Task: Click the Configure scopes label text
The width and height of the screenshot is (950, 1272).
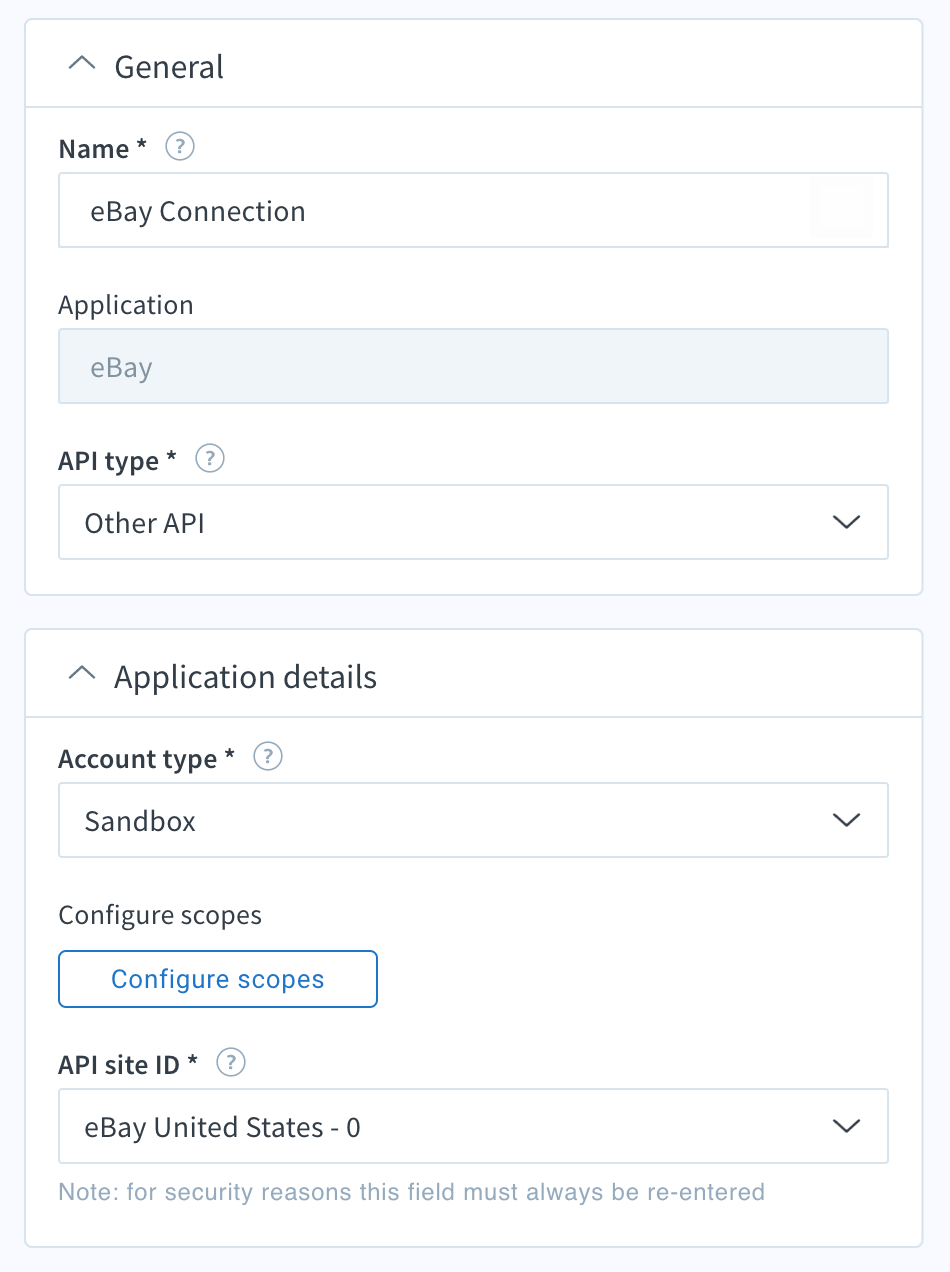Action: (x=160, y=915)
